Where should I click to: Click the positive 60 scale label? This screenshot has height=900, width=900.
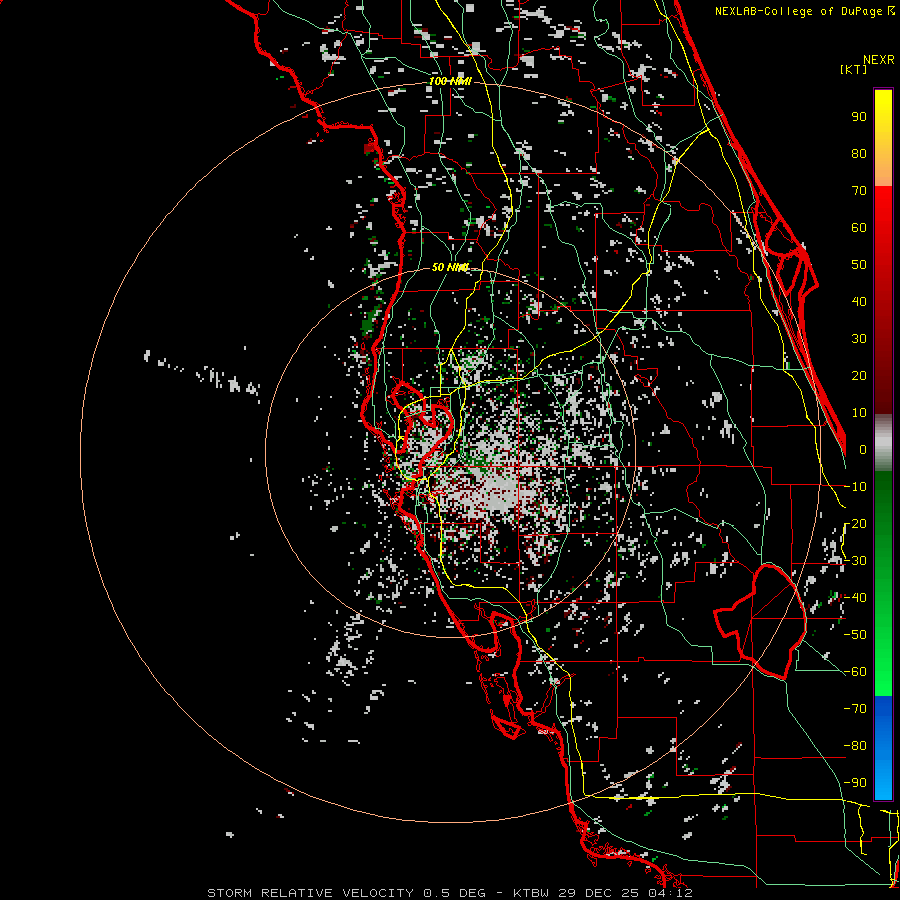pos(859,228)
